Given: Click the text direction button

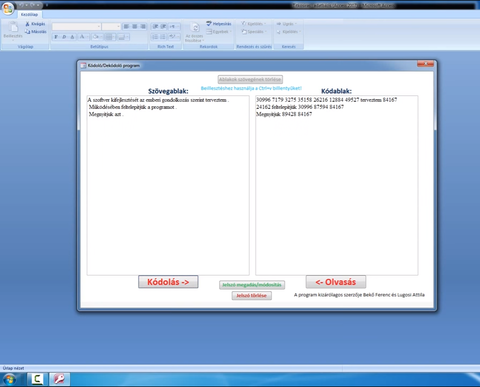Looking at the screenshot, I should (174, 26).
